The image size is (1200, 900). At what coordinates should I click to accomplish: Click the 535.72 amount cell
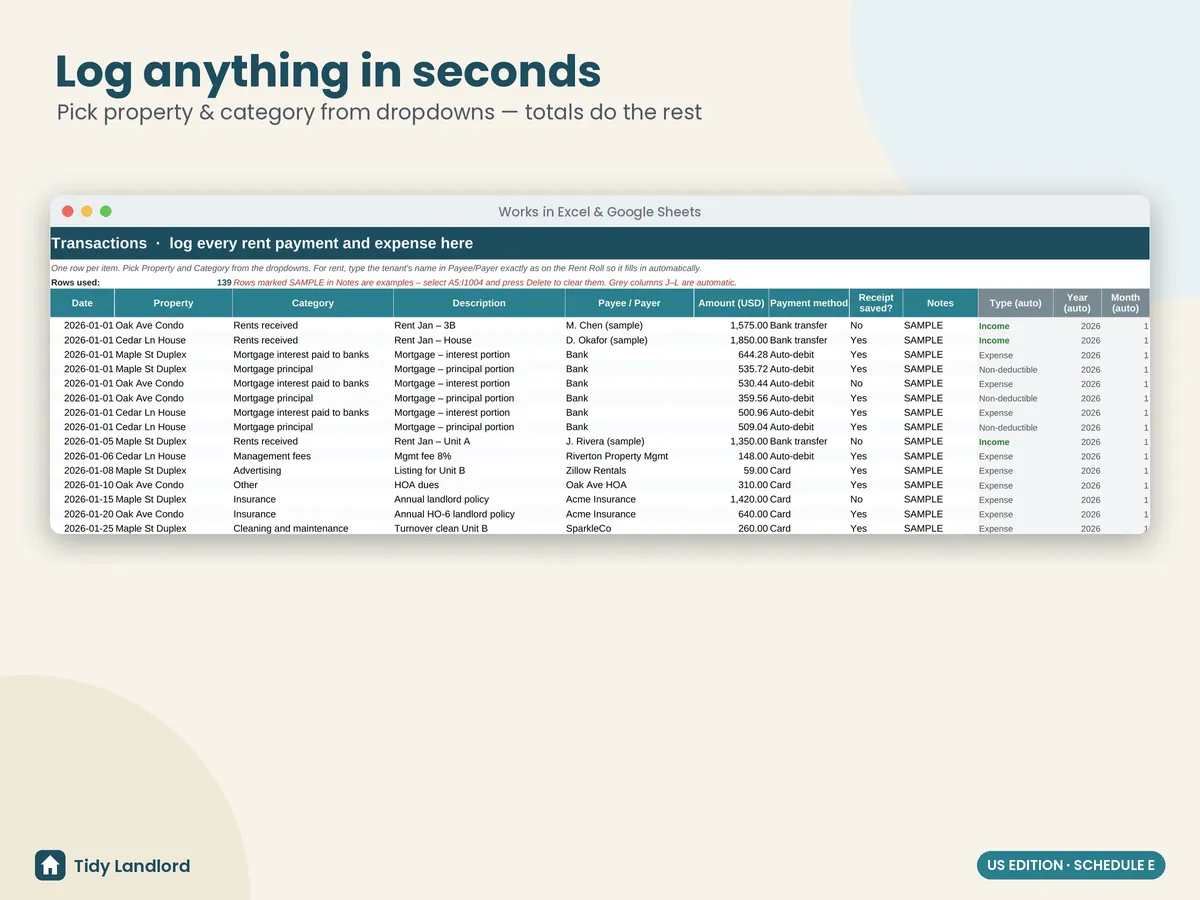(x=731, y=369)
